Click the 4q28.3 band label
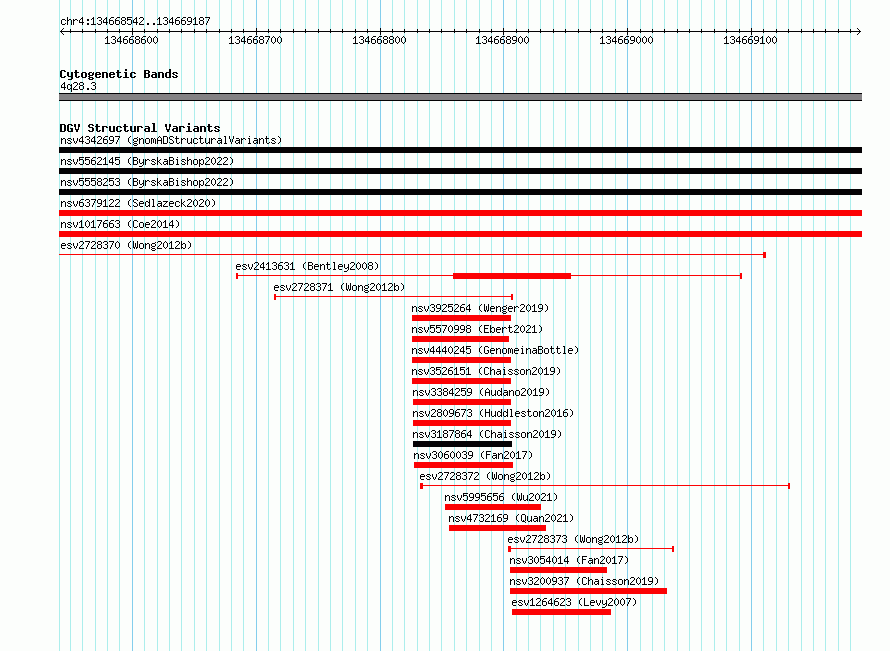The image size is (890, 651). [78, 86]
